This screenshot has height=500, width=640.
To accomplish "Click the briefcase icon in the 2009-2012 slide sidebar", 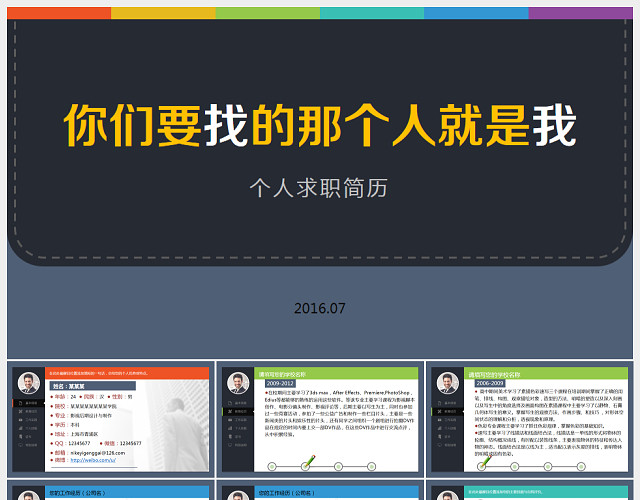I will point(230,420).
